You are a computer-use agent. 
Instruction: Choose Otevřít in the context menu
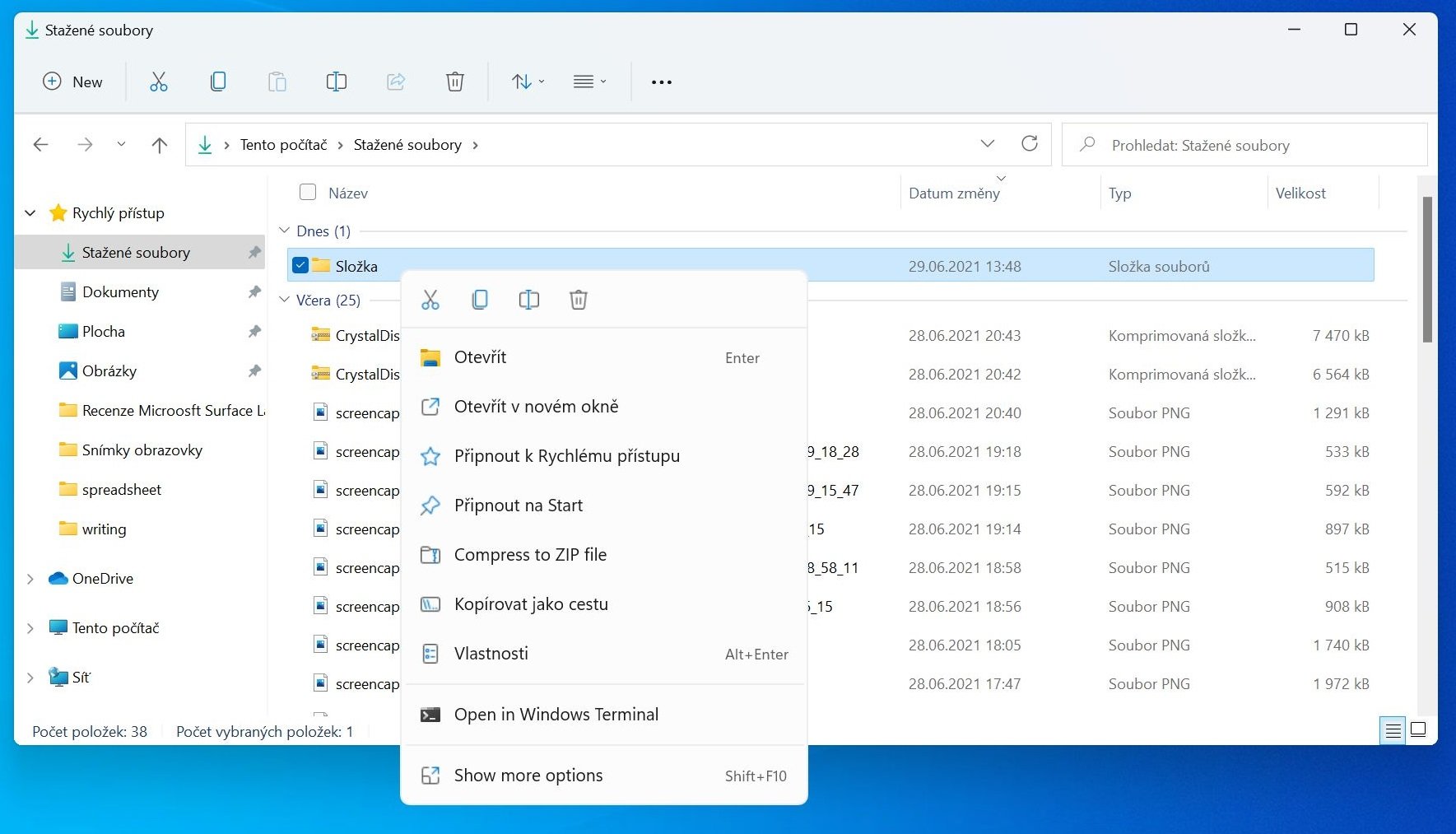click(x=603, y=357)
